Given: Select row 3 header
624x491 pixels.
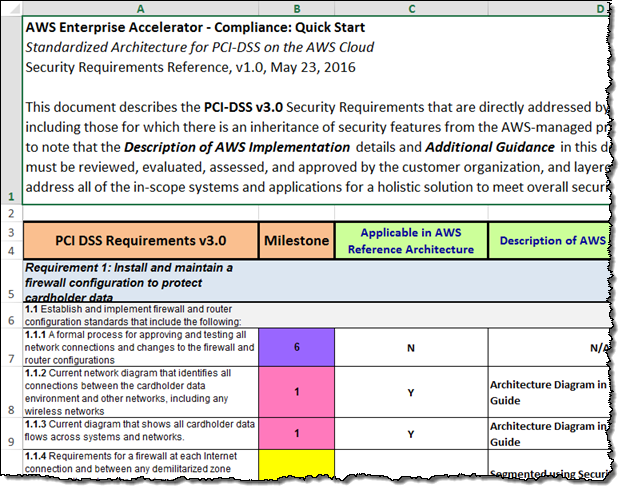Looking at the screenshot, I should pyautogui.click(x=12, y=232).
